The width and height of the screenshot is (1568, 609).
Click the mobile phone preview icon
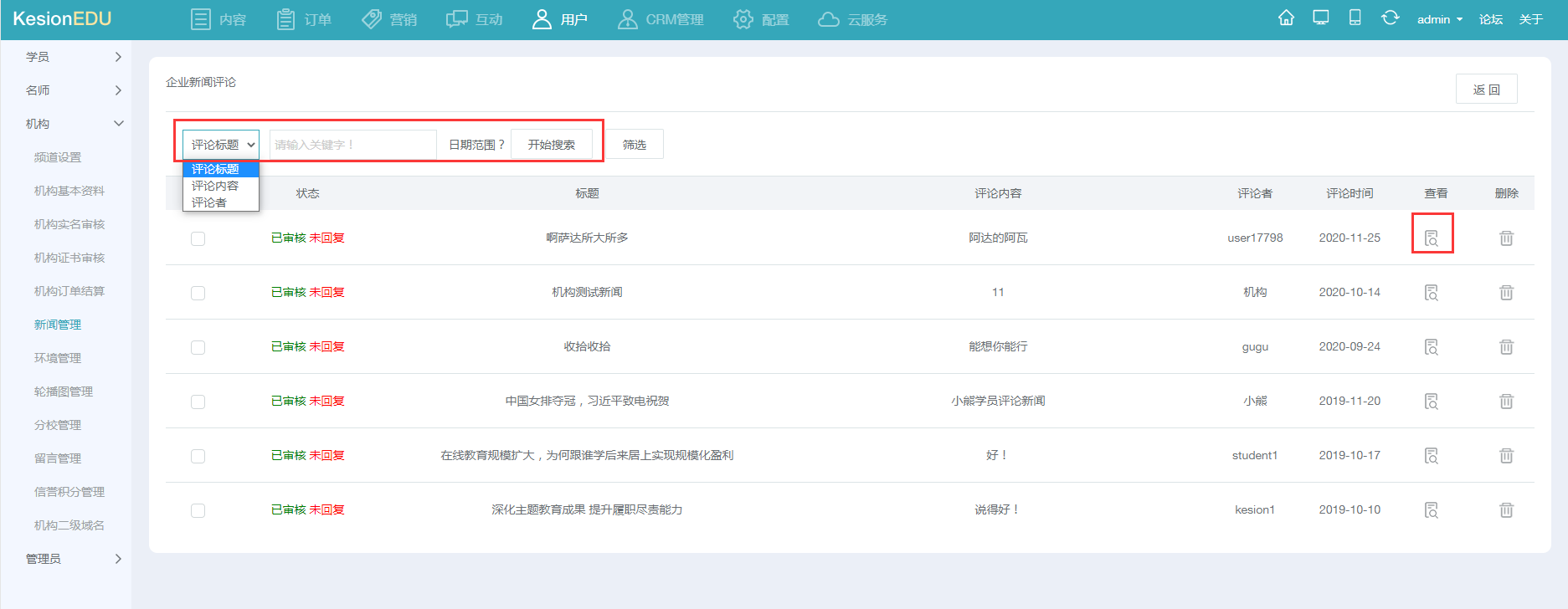pyautogui.click(x=1355, y=18)
